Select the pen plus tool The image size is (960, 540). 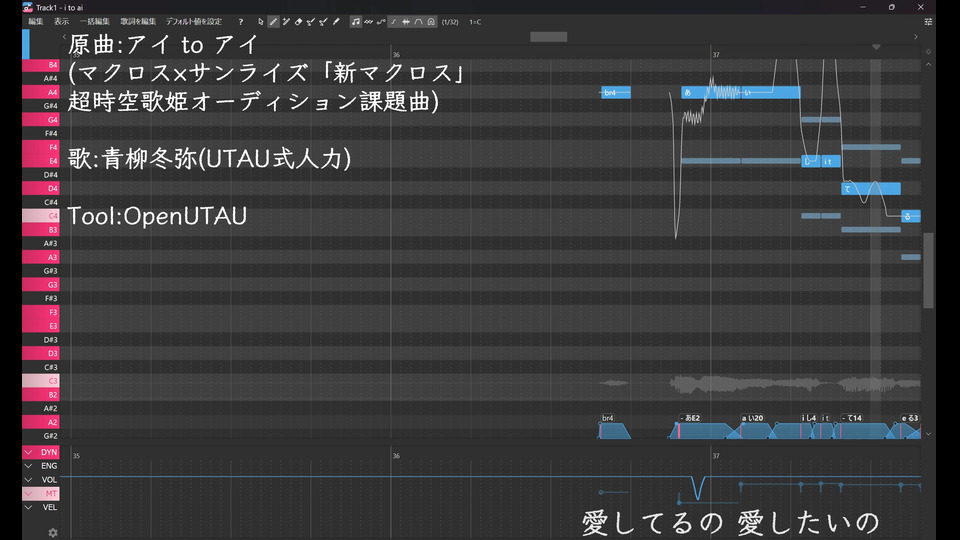pos(286,22)
